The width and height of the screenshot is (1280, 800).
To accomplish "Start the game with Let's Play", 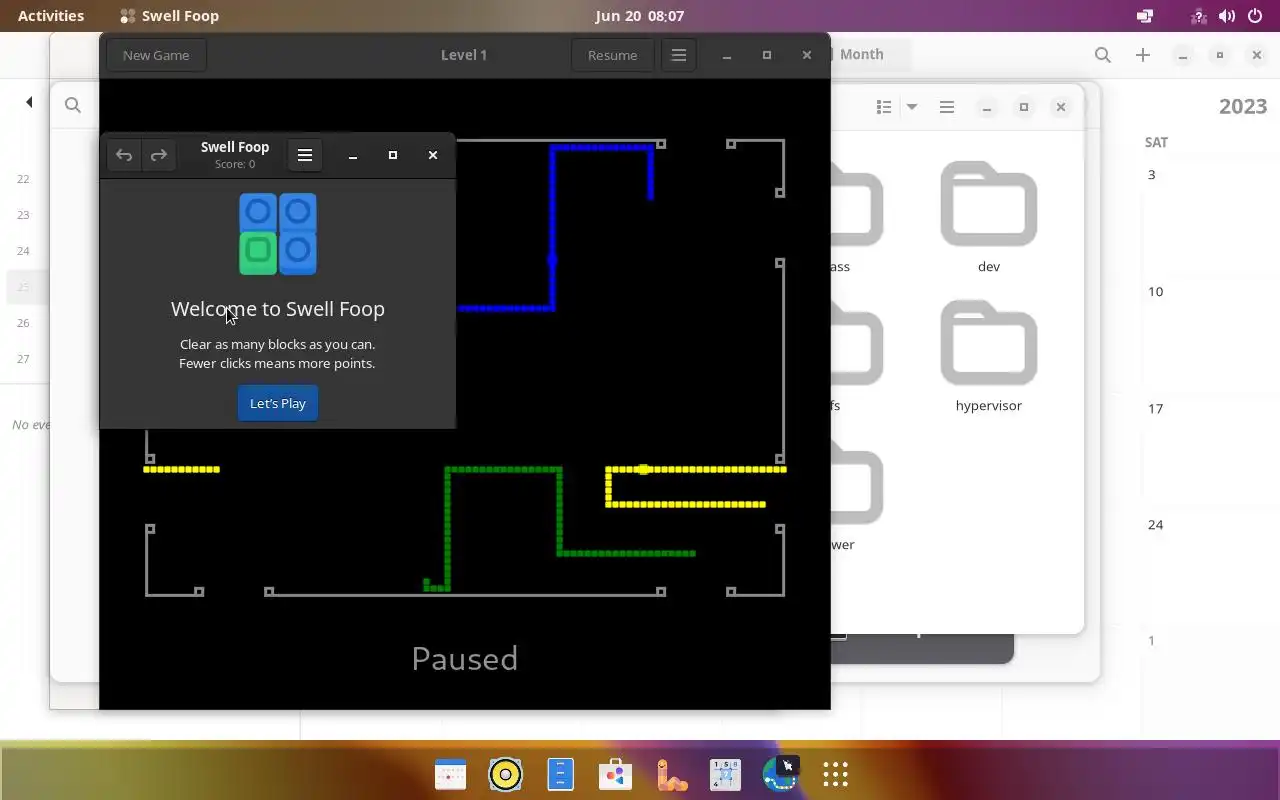I will click(x=278, y=403).
